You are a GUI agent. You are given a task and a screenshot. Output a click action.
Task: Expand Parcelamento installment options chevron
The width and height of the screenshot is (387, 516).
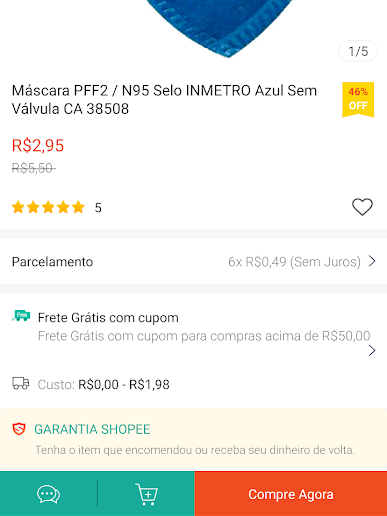coord(372,261)
